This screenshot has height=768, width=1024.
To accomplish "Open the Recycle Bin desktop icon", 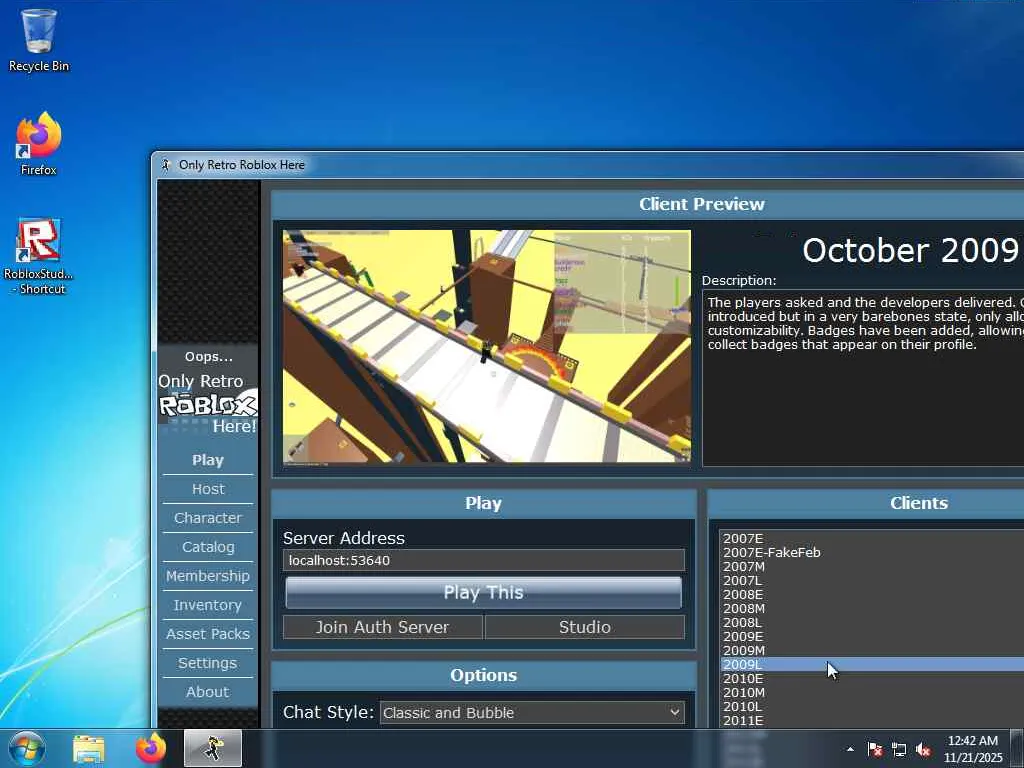I will tap(39, 40).
